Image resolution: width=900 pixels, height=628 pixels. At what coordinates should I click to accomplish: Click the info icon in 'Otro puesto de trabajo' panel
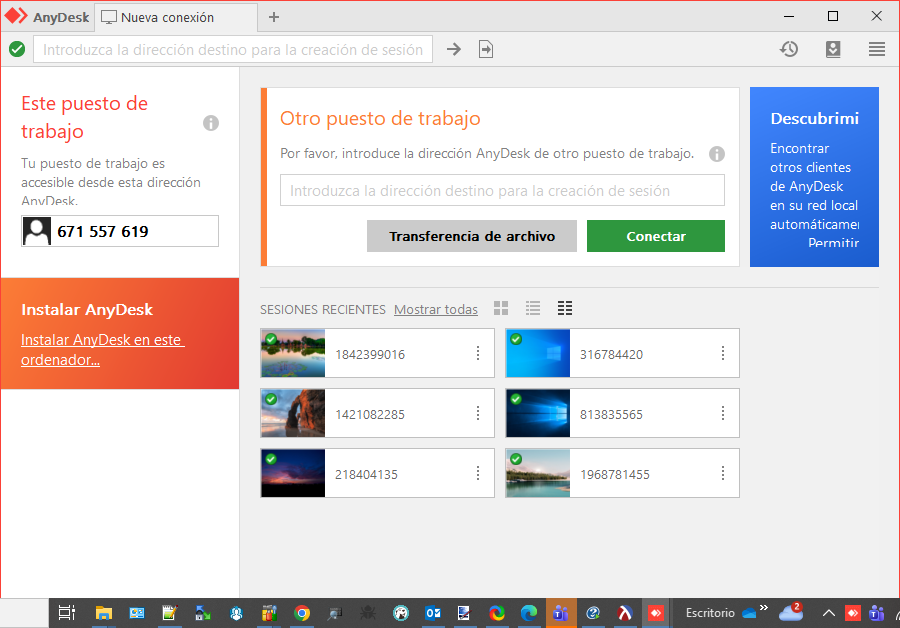[716, 154]
